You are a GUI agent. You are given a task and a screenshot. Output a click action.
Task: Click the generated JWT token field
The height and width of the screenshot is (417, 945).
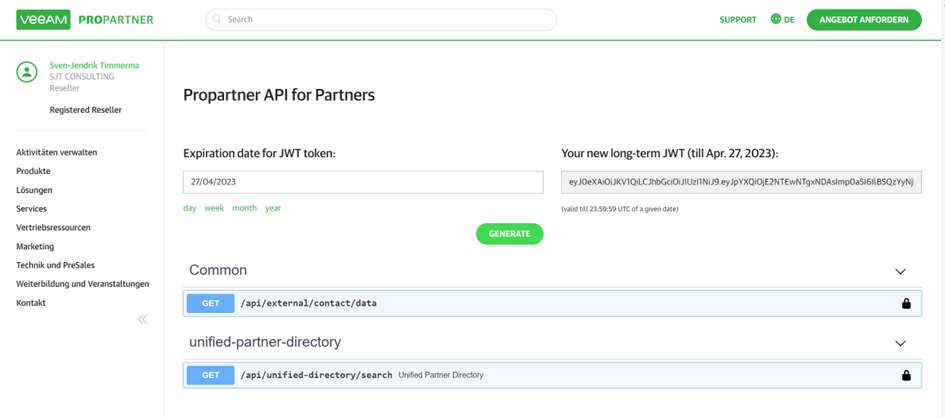click(741, 182)
